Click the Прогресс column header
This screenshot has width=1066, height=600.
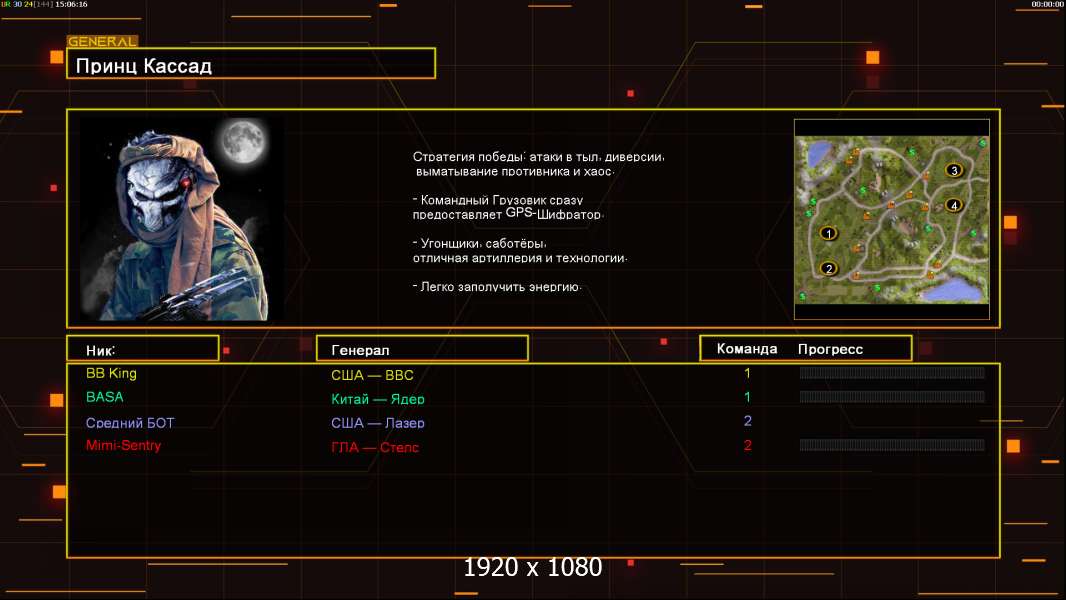click(830, 349)
